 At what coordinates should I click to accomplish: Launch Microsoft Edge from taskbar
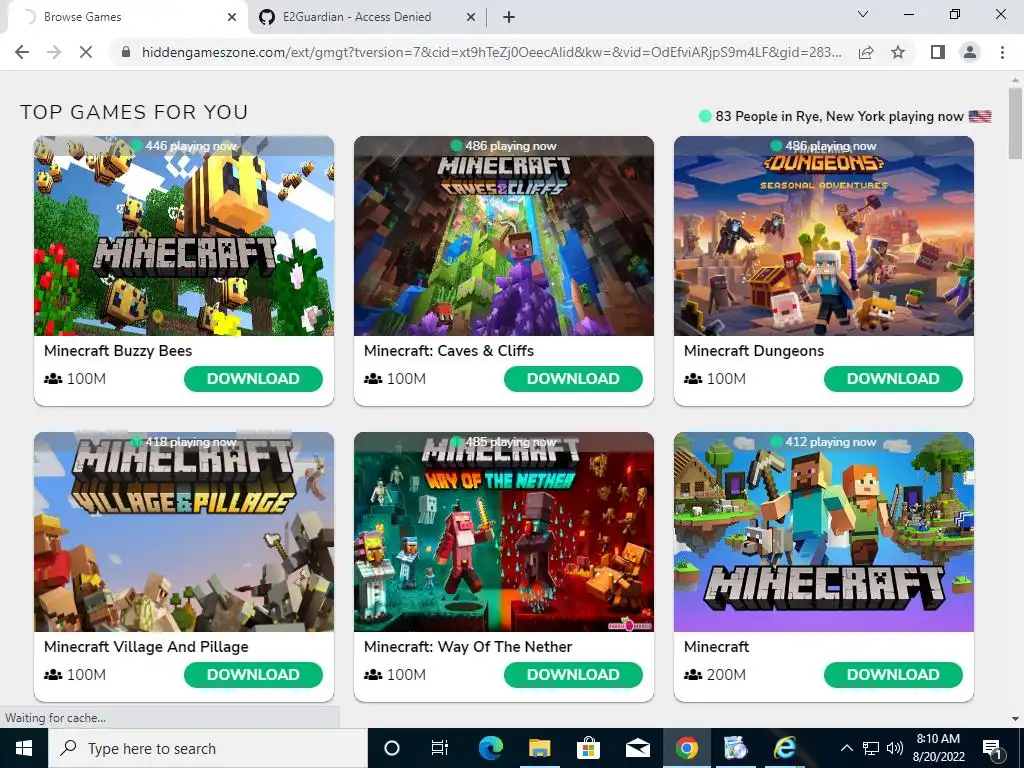491,748
